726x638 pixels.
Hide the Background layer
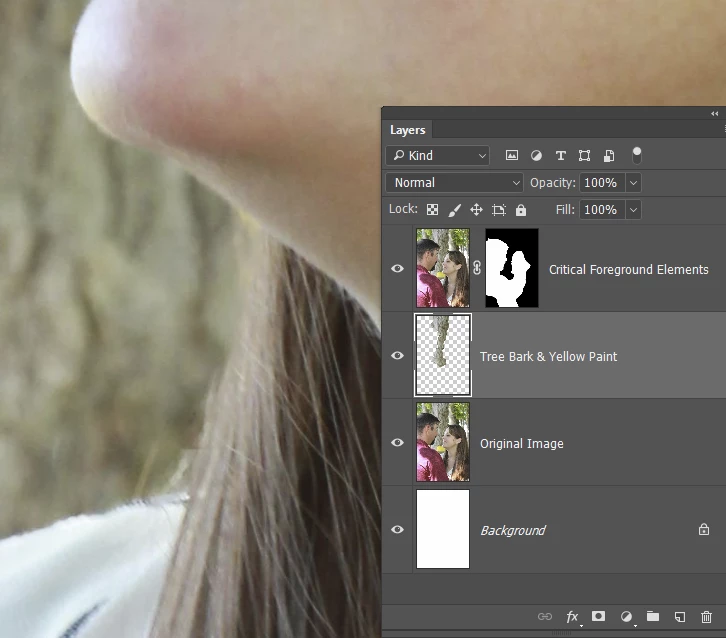tap(397, 529)
